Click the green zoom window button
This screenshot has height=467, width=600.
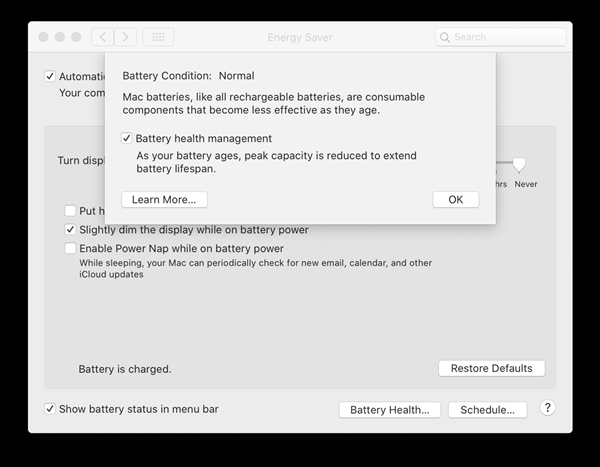[x=76, y=37]
